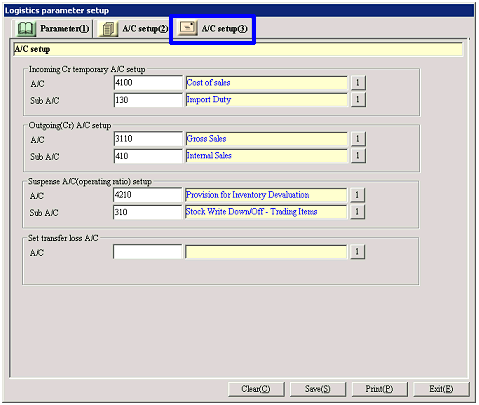Viewport: 479px width, 405px height.
Task: Click the Print(P) button
Action: click(379, 389)
